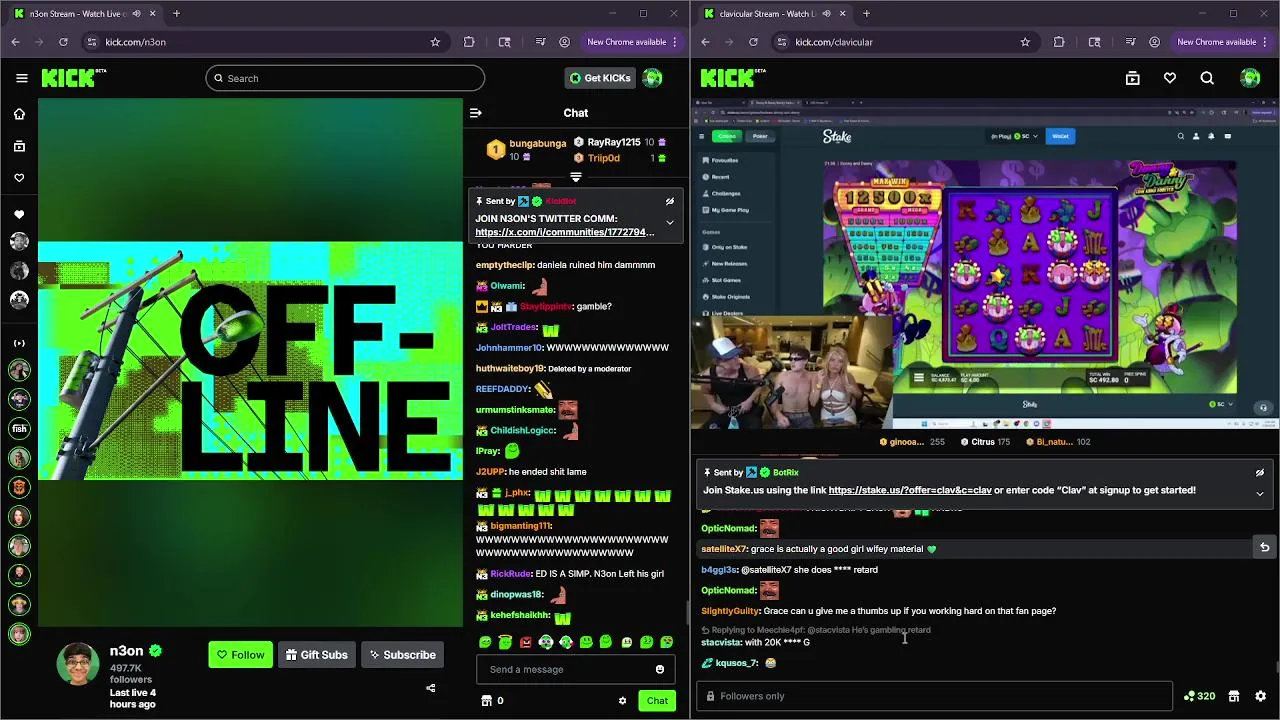Click username RickRude in n3on chat

click(x=510, y=574)
